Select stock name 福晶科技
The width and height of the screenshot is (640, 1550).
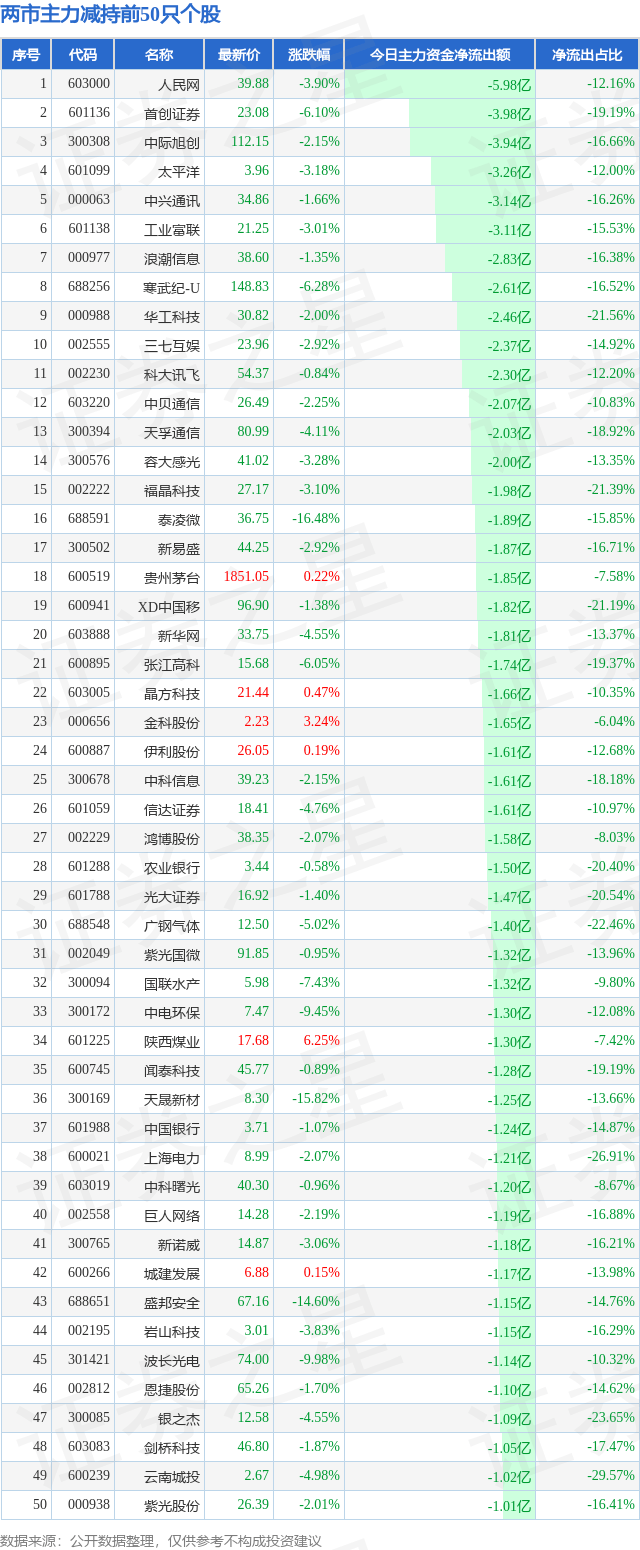click(172, 491)
